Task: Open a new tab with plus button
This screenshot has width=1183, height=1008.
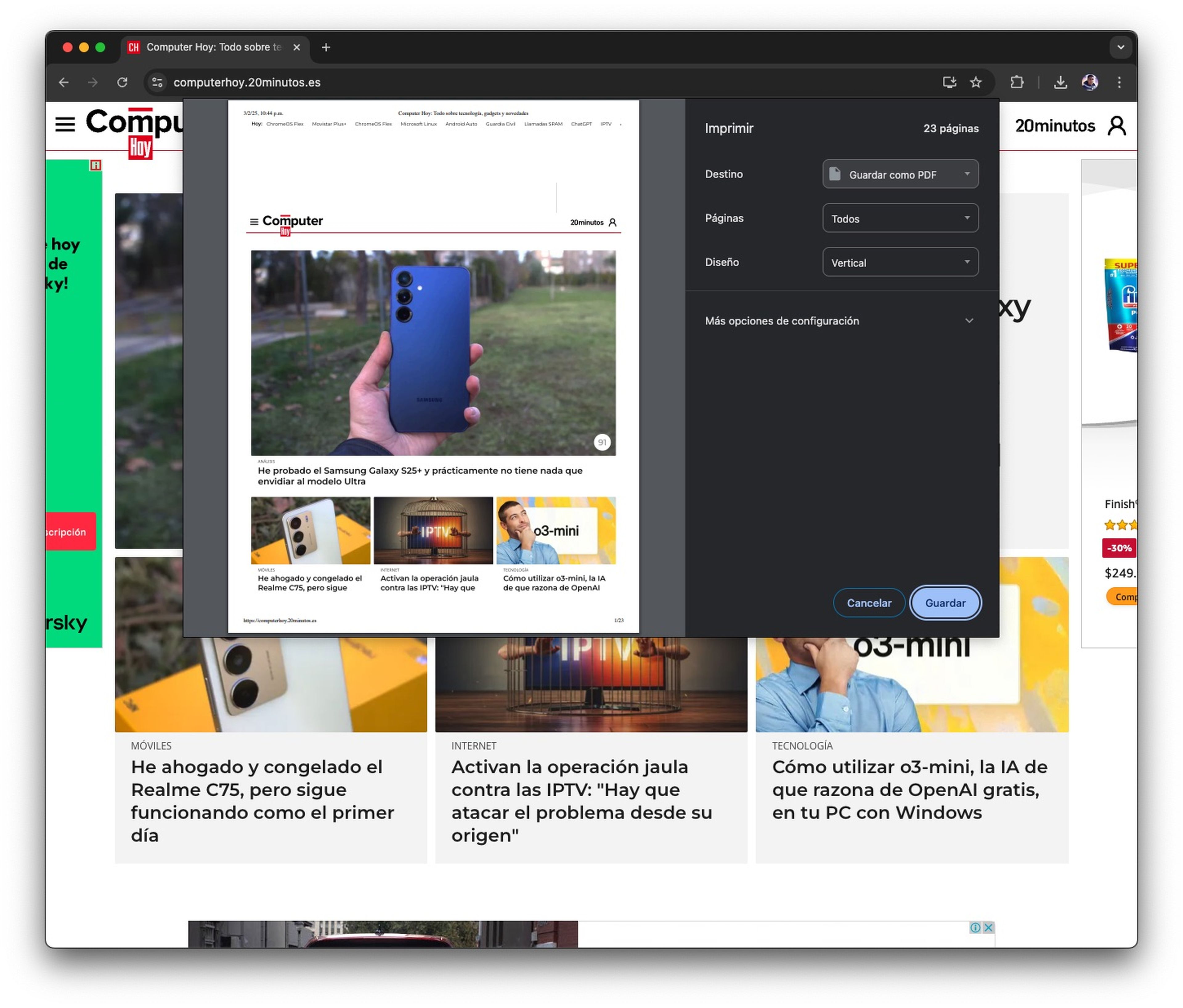Action: pyautogui.click(x=326, y=47)
